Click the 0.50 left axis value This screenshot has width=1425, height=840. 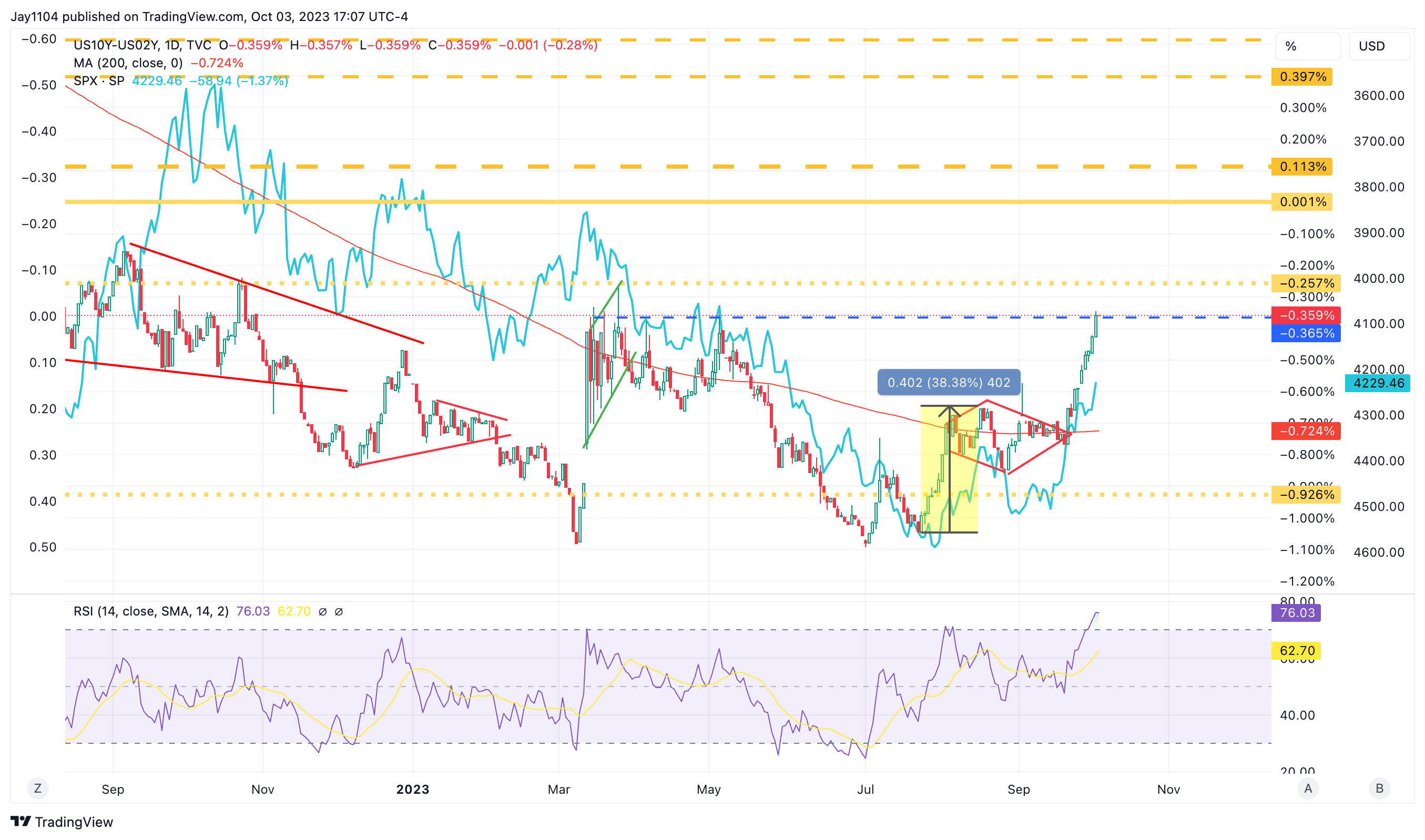pos(43,547)
